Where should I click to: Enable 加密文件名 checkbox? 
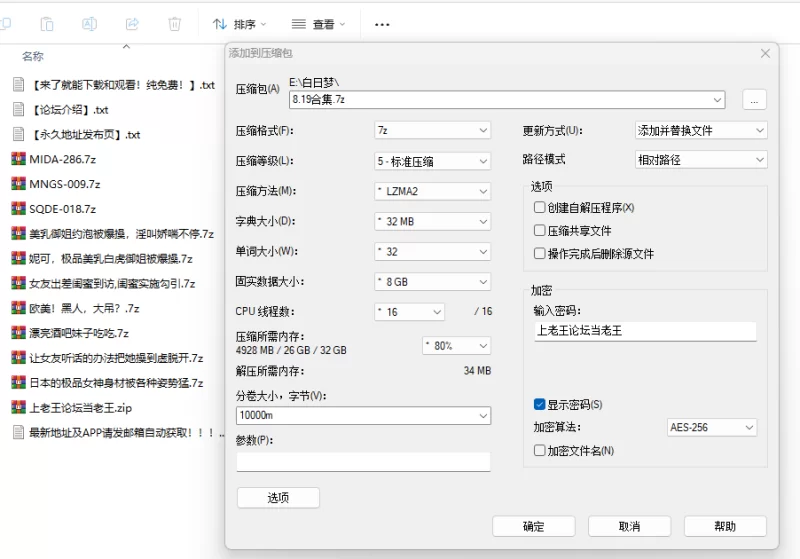(x=539, y=450)
